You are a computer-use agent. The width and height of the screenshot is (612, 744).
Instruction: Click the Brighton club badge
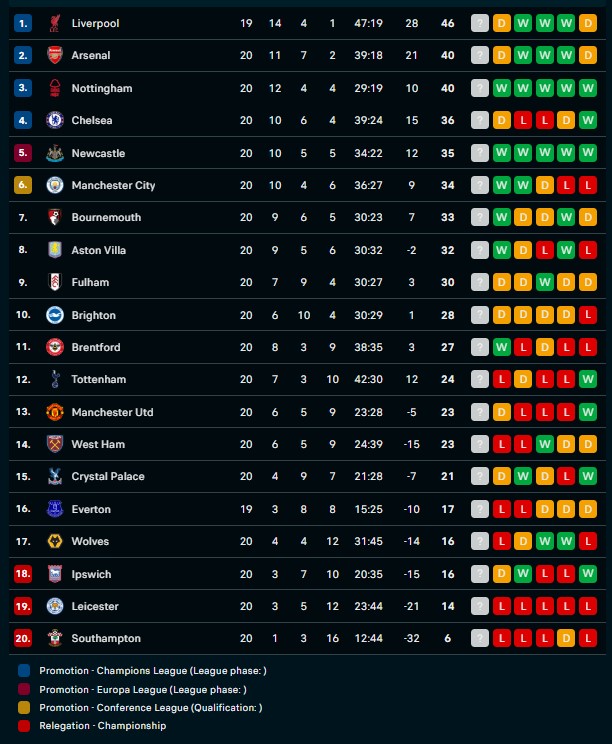point(55,315)
